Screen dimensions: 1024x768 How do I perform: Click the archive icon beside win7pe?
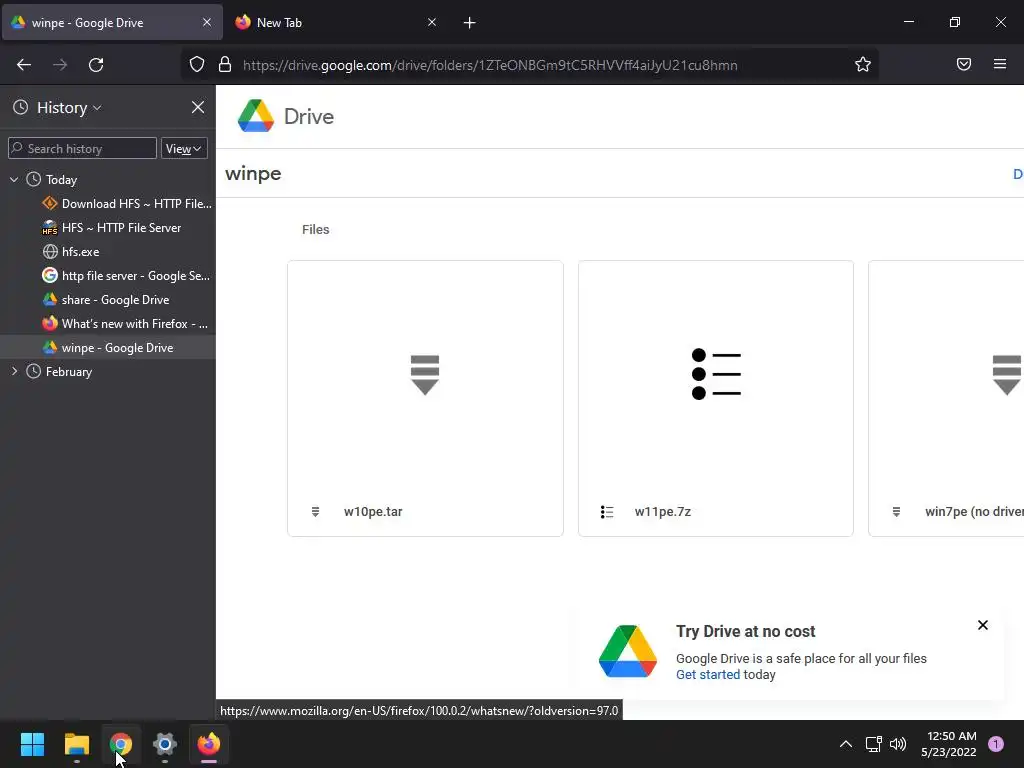896,512
